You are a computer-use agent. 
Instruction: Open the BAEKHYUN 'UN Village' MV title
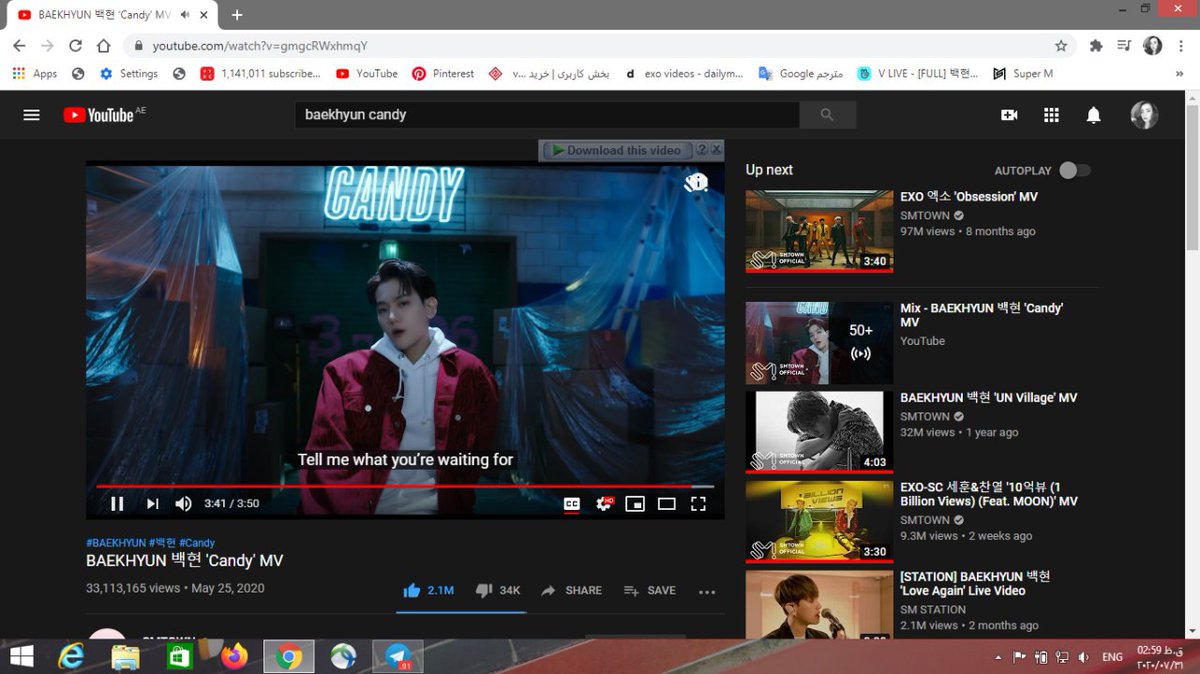988,398
